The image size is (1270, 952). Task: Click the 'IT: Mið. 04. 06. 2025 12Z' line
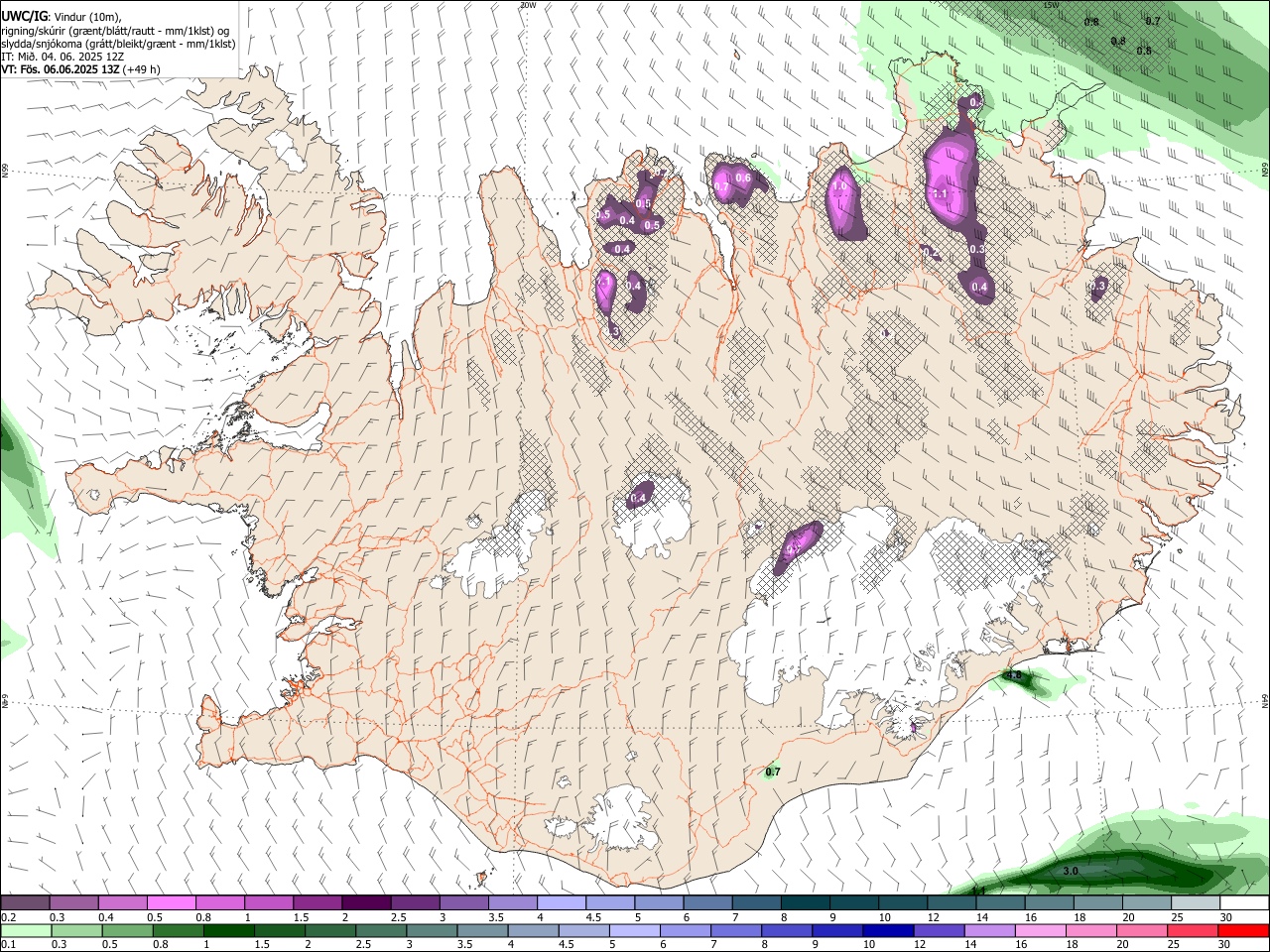coord(63,57)
